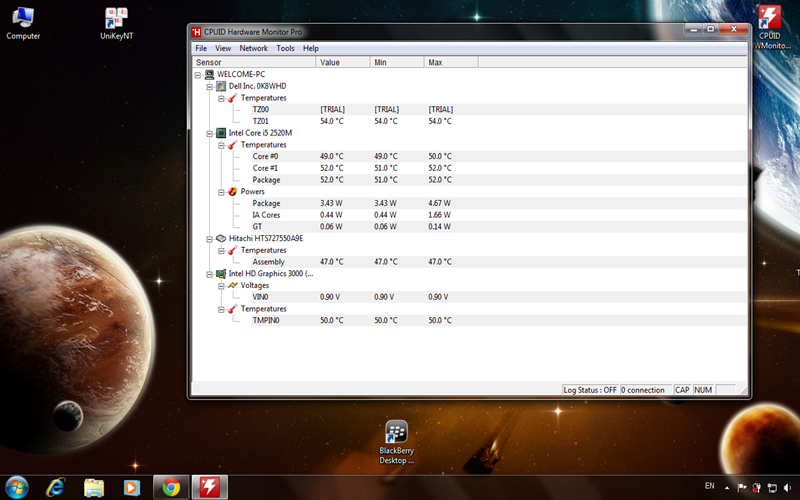
Task: Sort by the Max column header
Action: point(451,62)
